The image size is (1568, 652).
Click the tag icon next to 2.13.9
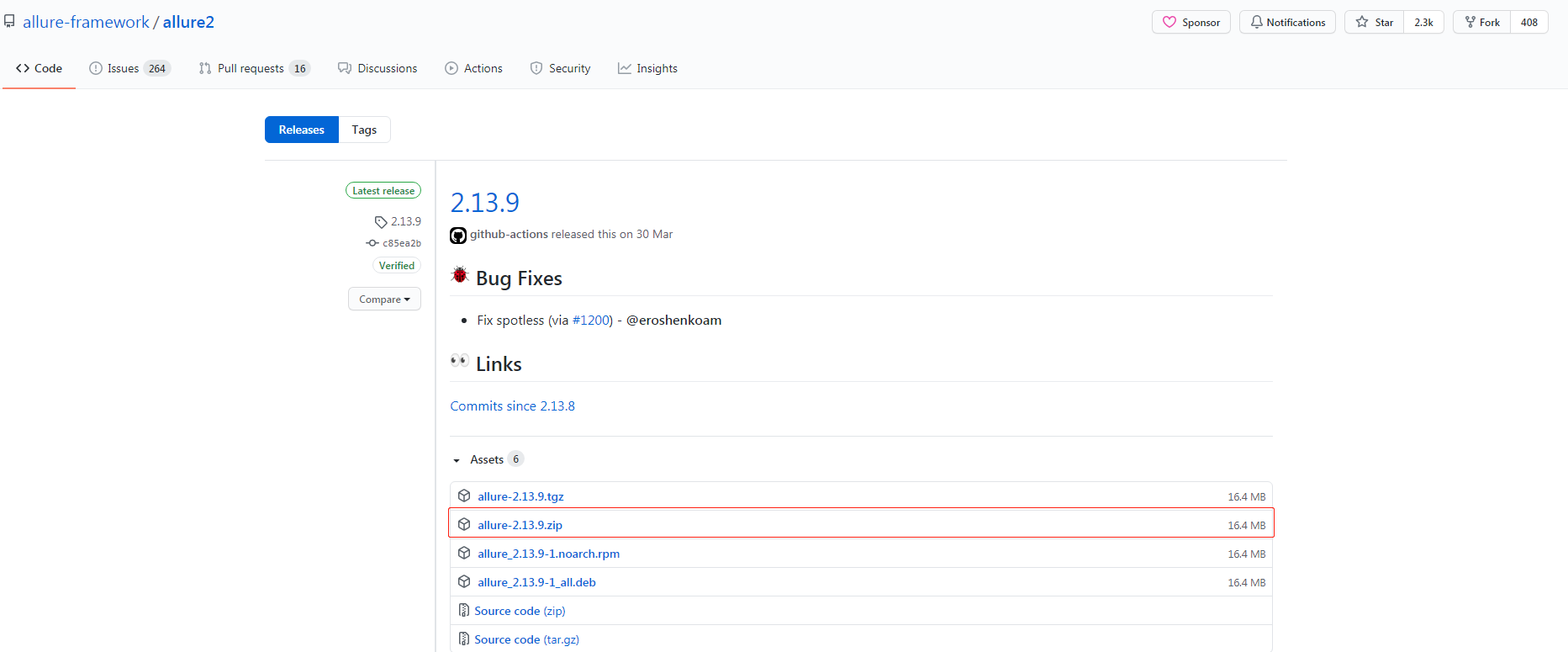(381, 222)
